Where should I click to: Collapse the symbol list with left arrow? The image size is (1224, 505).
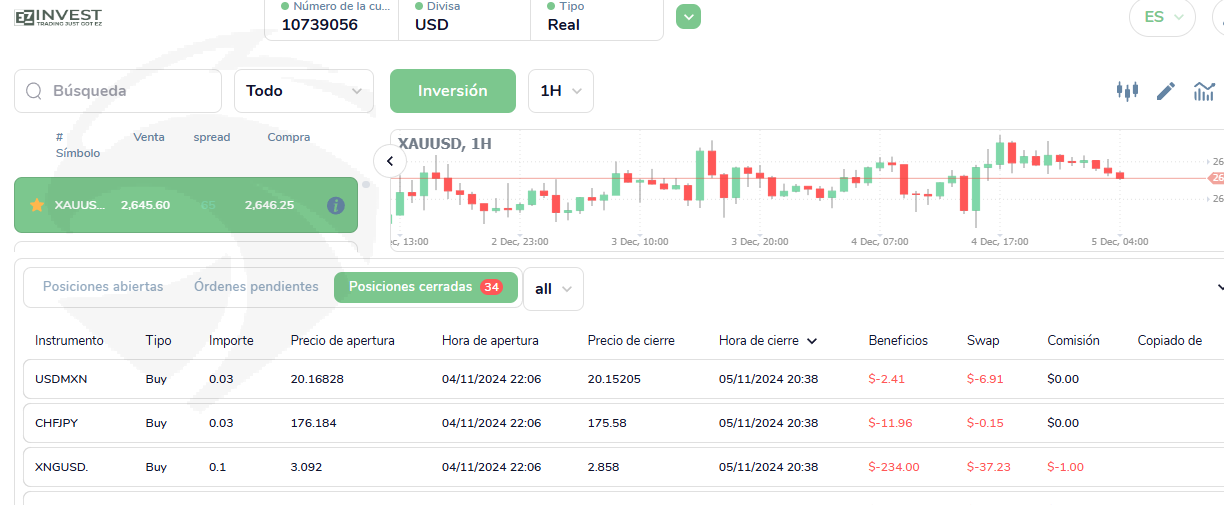389,160
